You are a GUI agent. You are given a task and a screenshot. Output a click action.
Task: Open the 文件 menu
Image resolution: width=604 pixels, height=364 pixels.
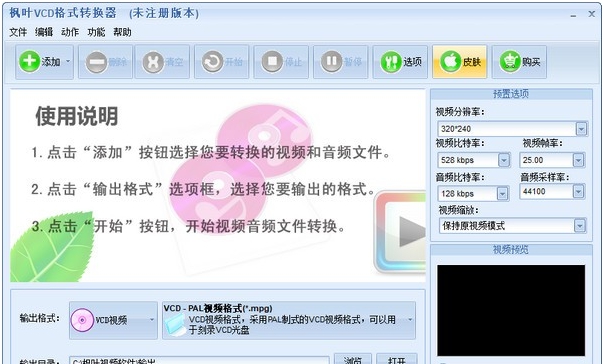click(x=18, y=32)
